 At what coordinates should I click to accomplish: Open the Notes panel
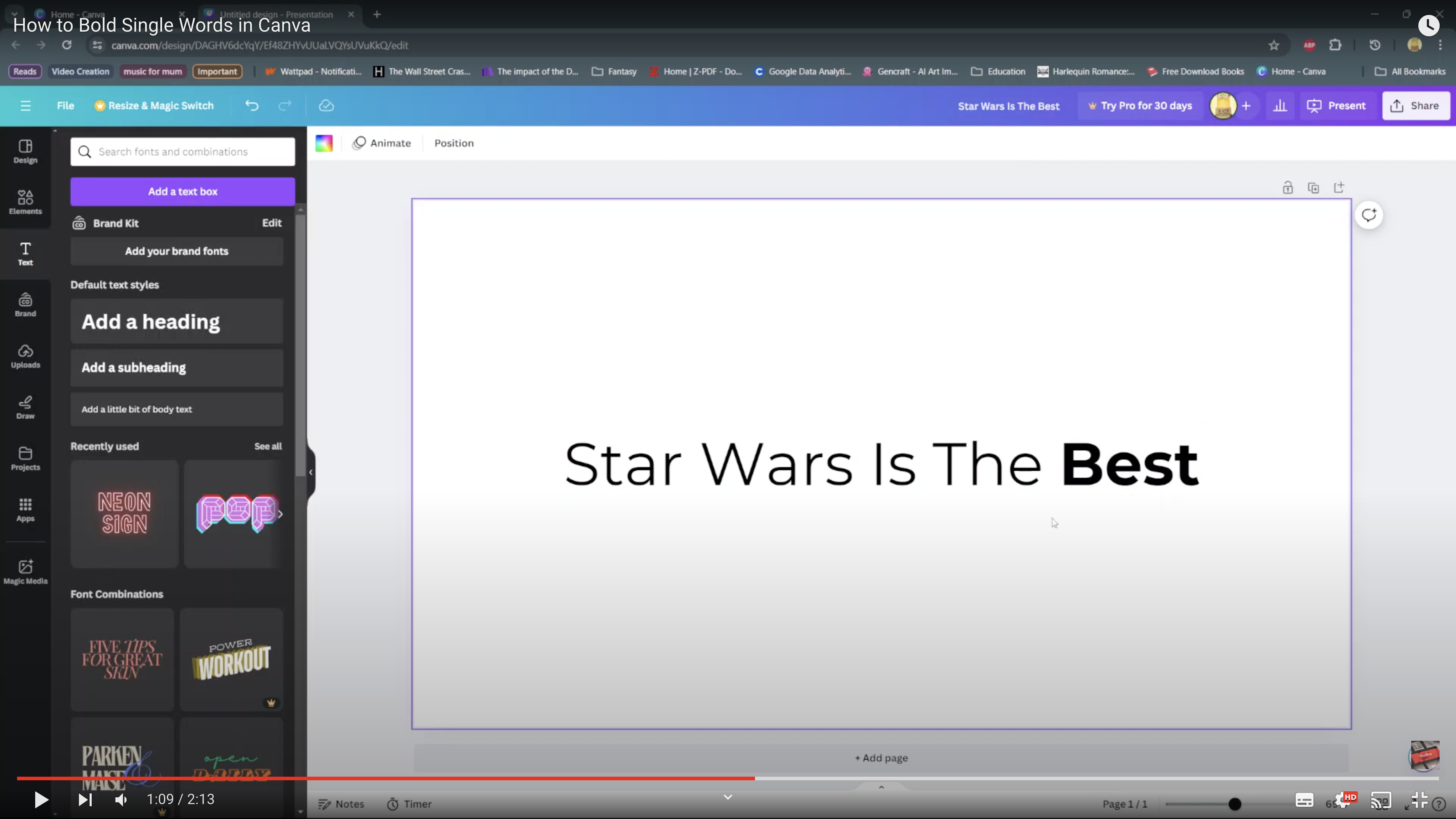(x=341, y=804)
